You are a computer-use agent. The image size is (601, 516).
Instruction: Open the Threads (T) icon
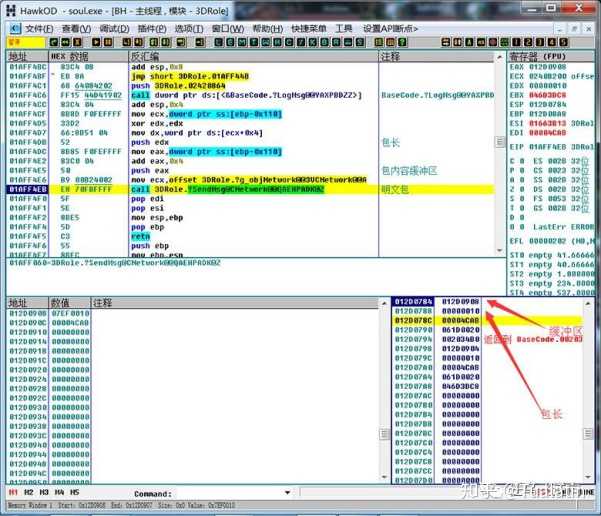254,42
